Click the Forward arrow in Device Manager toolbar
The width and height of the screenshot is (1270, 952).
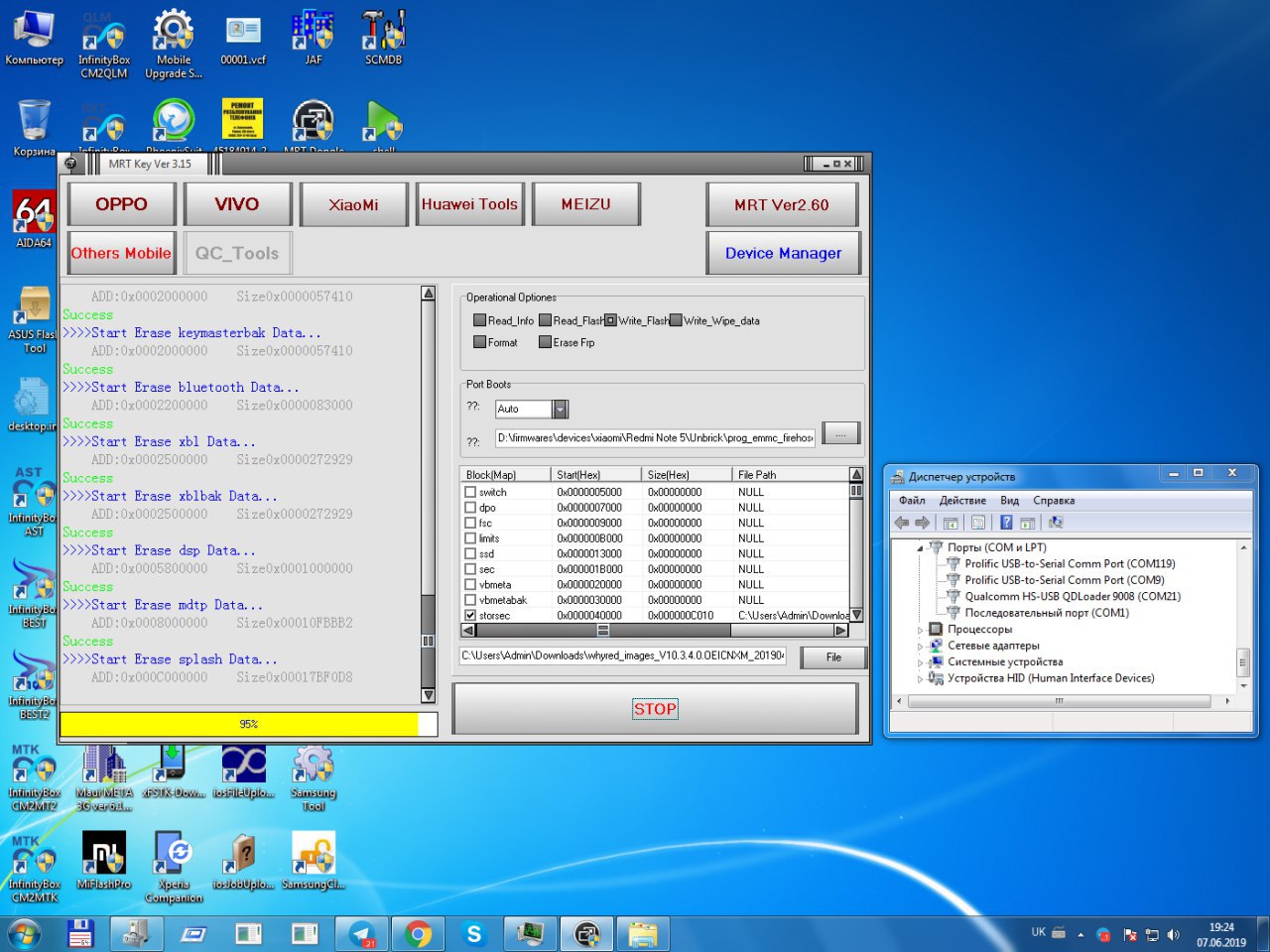[923, 523]
